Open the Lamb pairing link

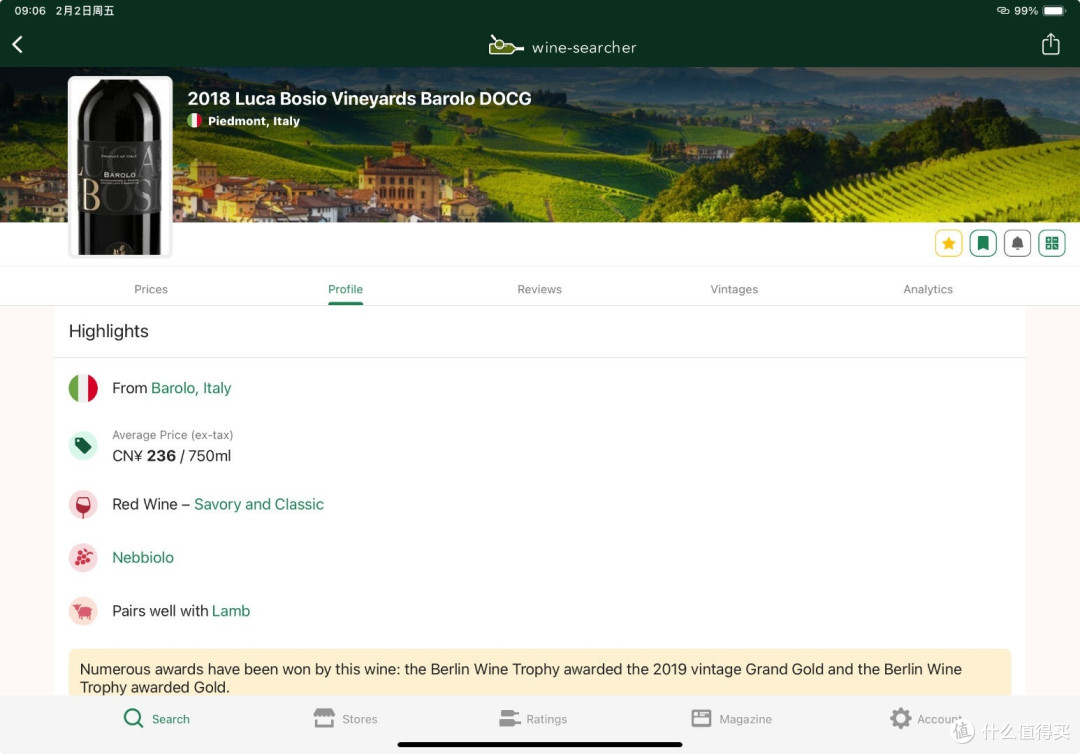(231, 611)
